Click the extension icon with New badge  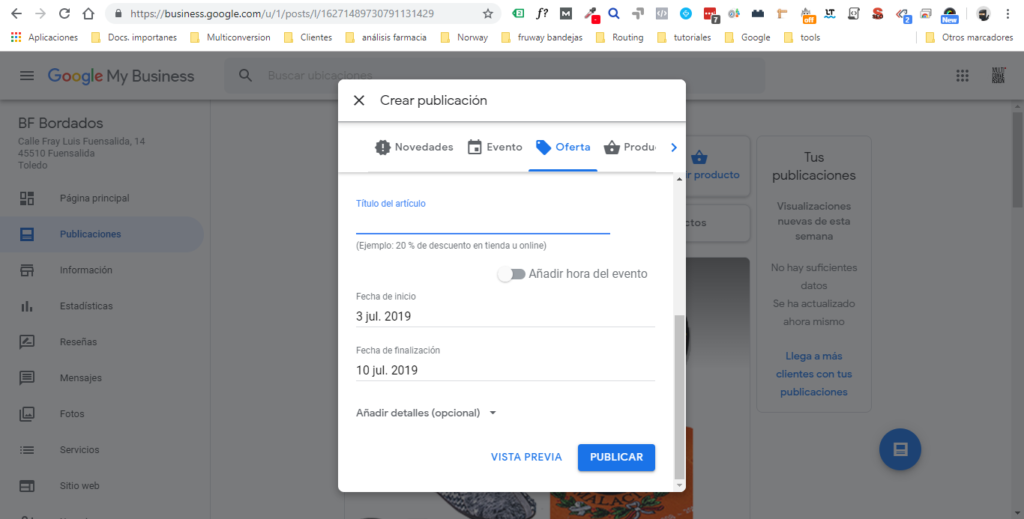click(x=949, y=15)
